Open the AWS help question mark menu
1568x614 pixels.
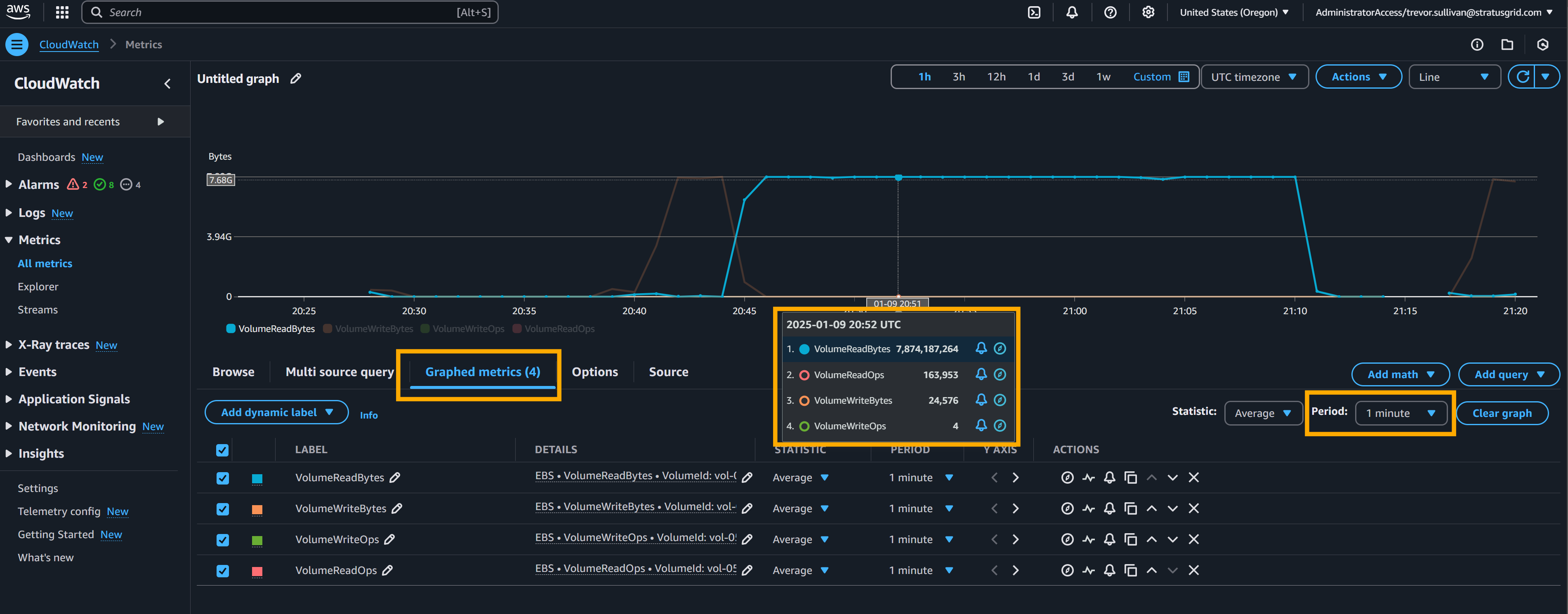pyautogui.click(x=1110, y=12)
